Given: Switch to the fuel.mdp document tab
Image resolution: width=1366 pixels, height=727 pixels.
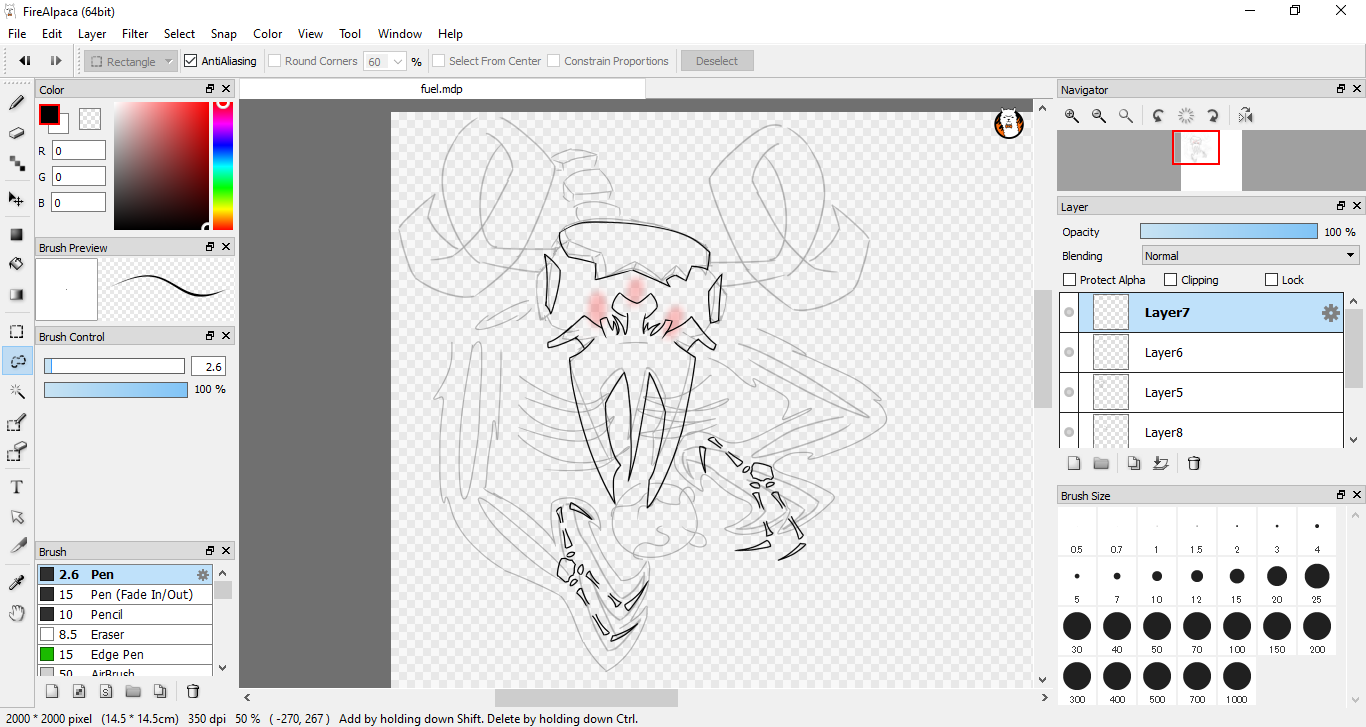Looking at the screenshot, I should [x=441, y=89].
